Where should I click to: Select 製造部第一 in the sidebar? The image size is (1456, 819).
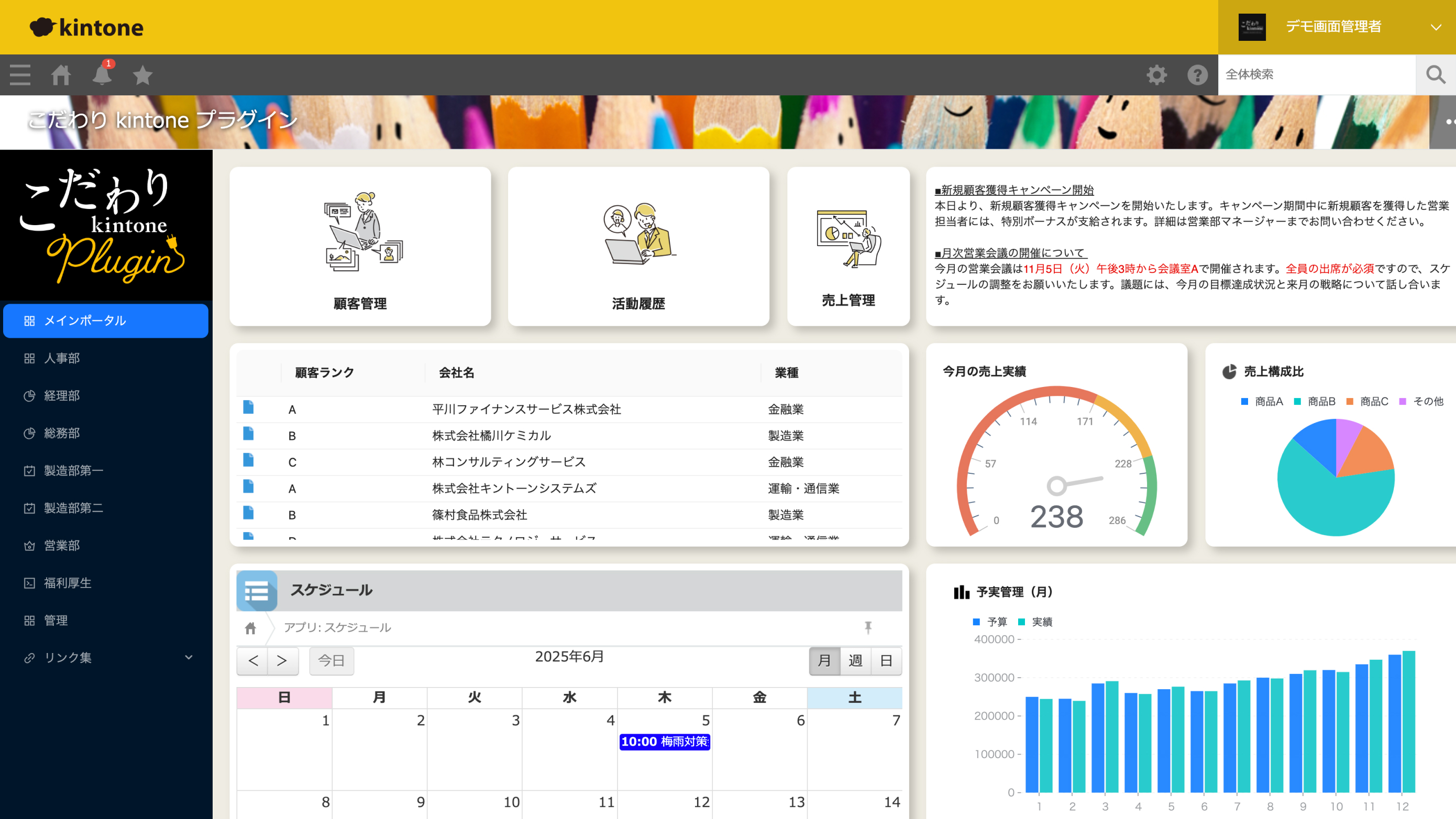pyautogui.click(x=106, y=470)
